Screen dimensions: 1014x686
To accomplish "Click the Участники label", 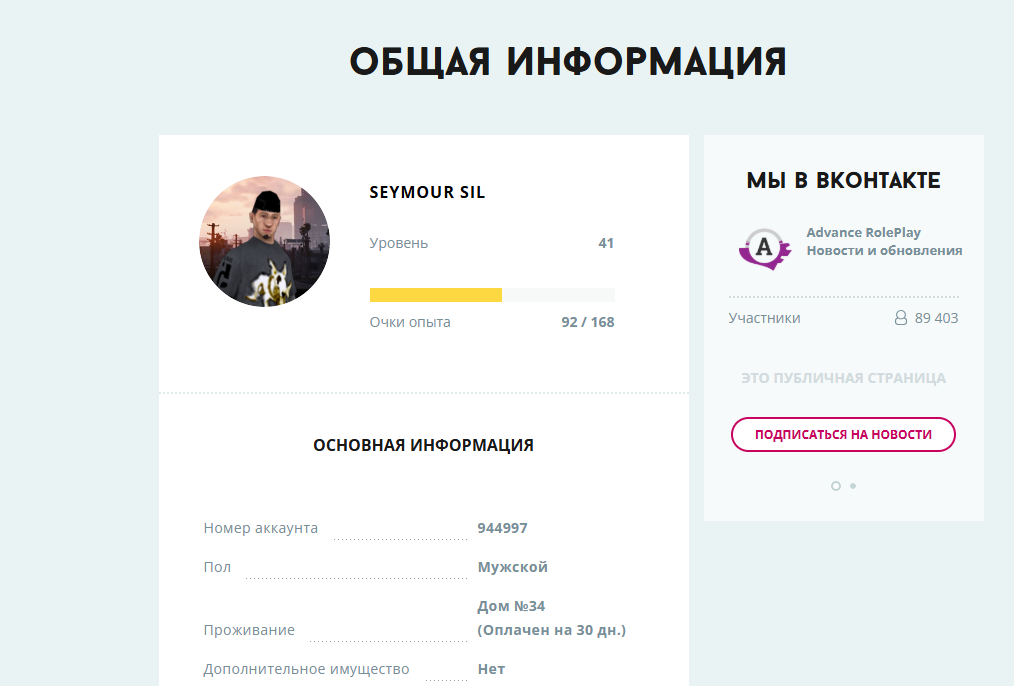I will [x=764, y=318].
